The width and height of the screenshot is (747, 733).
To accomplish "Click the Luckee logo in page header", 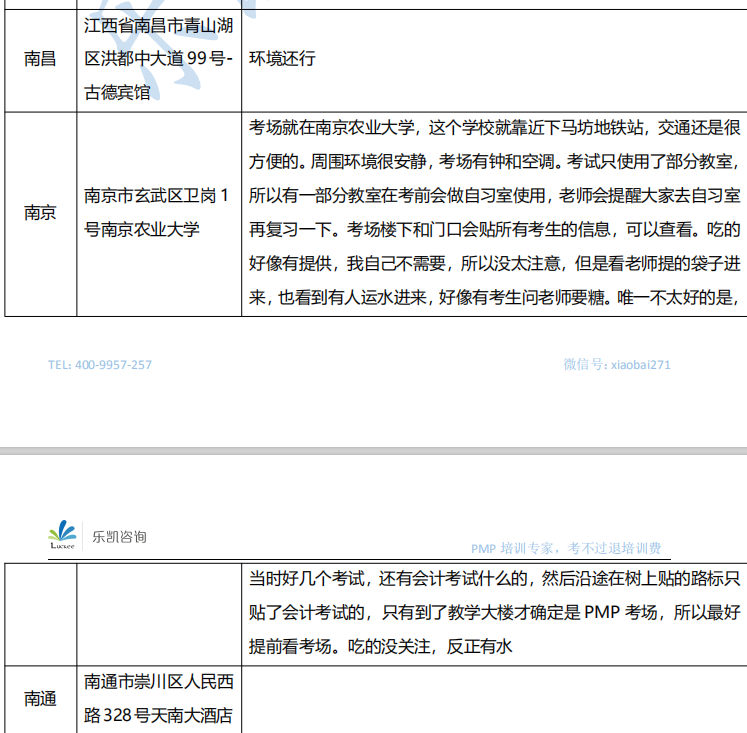I will (x=62, y=535).
